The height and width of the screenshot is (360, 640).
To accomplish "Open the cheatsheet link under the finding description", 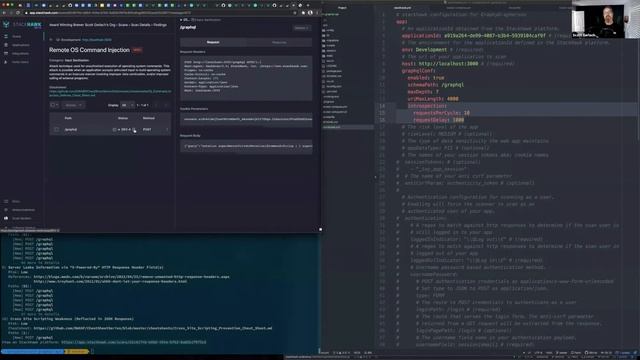I will (x=110, y=93).
